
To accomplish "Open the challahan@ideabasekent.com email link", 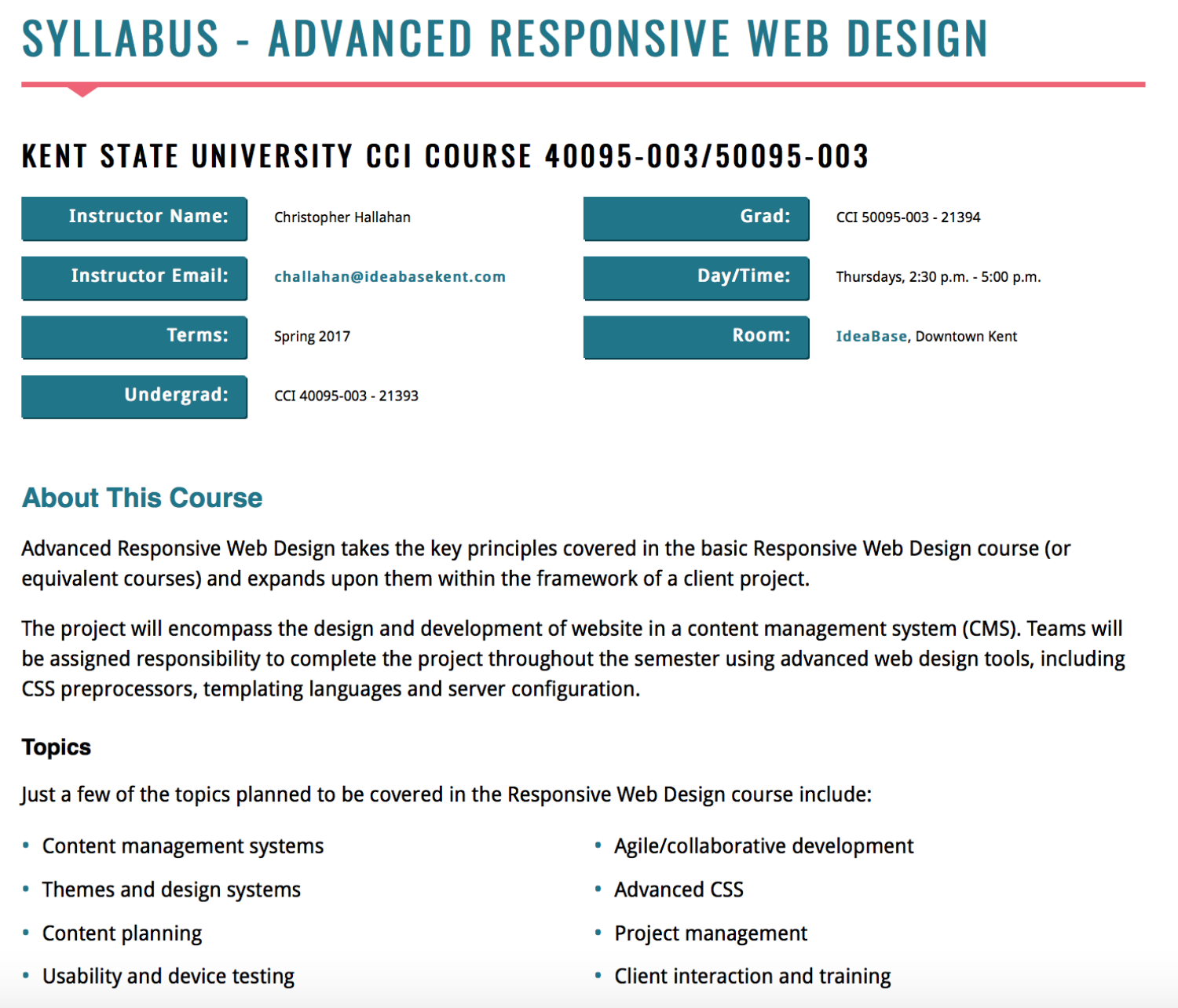I will coord(390,276).
